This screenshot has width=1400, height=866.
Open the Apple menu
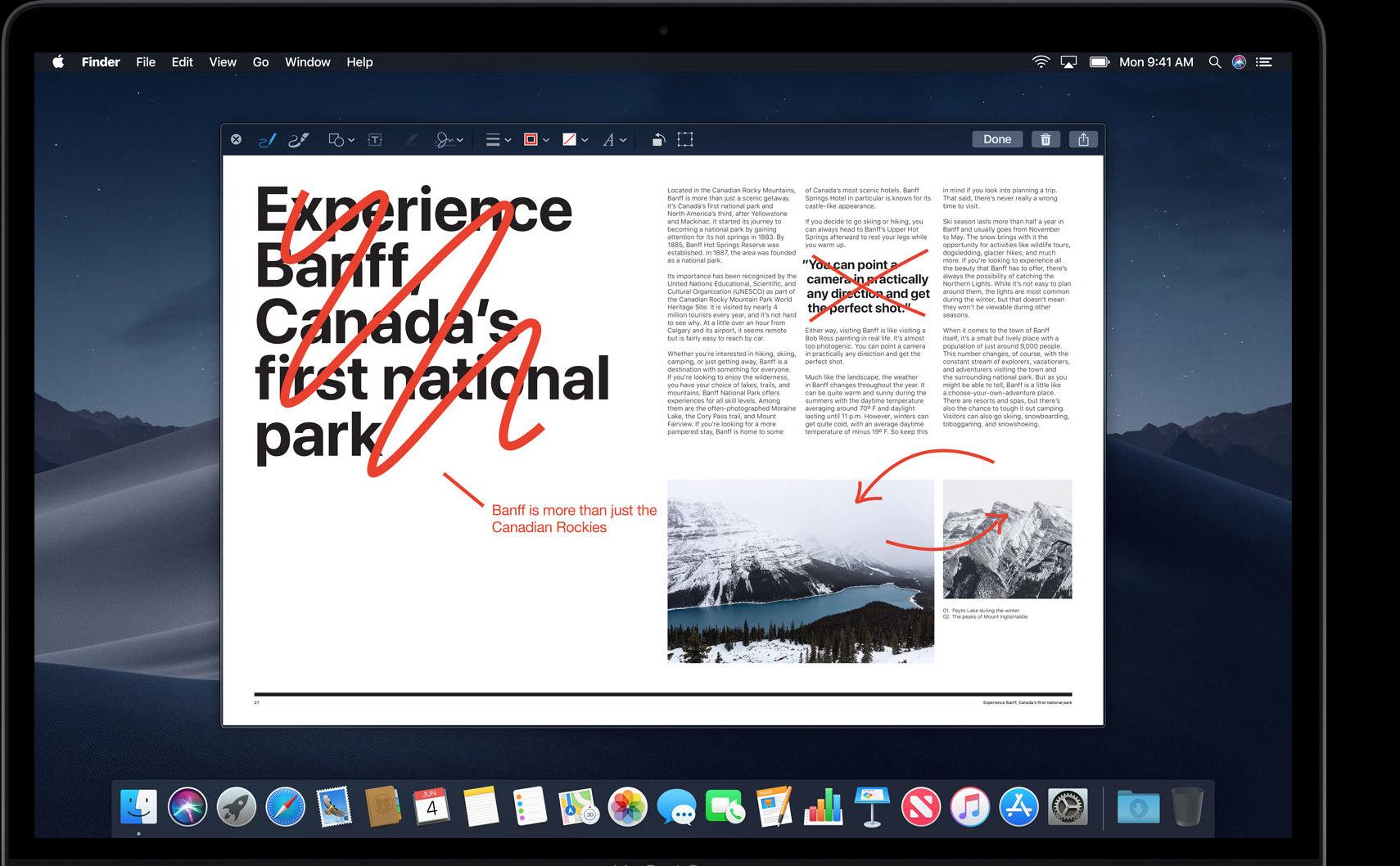point(58,62)
